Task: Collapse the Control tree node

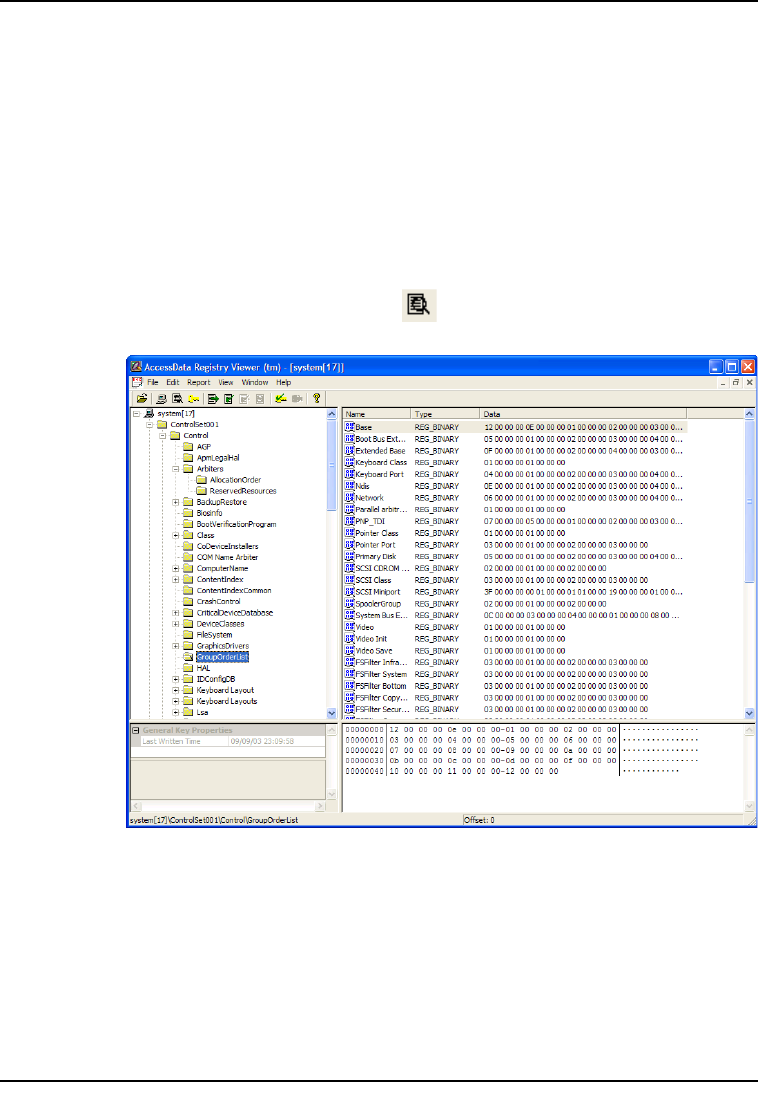Action: [x=162, y=435]
